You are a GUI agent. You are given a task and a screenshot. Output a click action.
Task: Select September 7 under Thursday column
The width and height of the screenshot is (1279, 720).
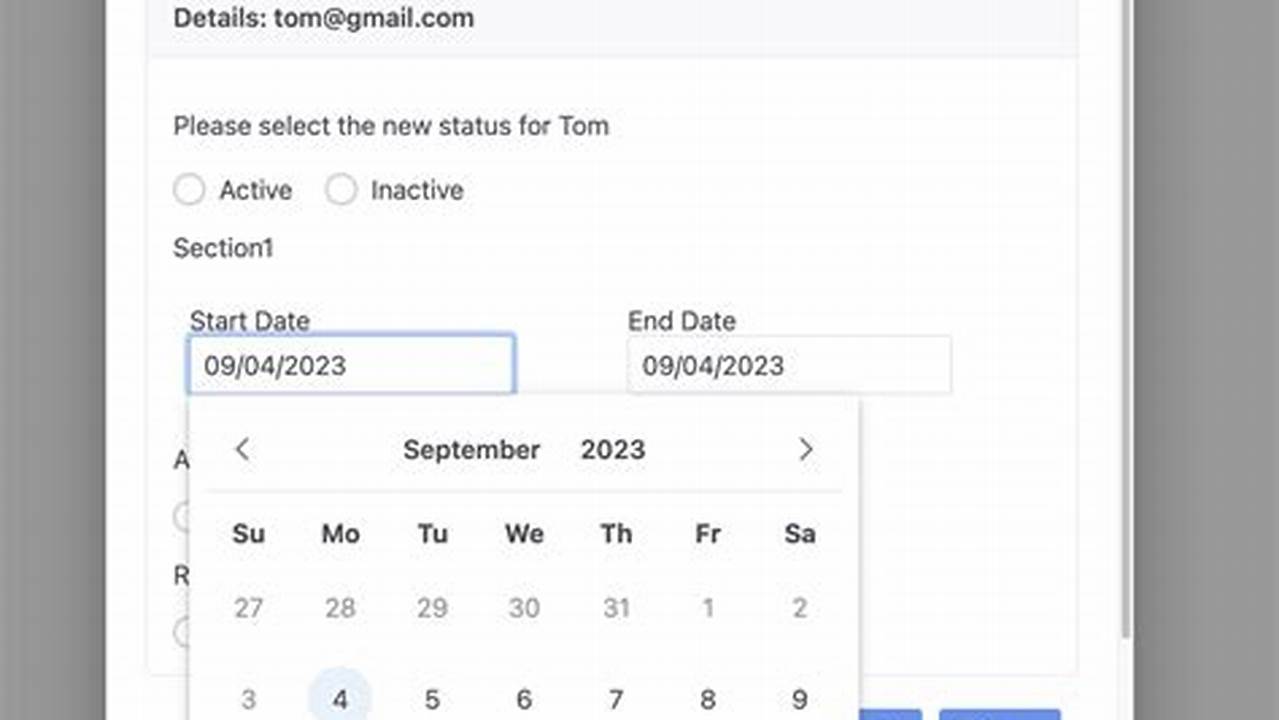(x=616, y=699)
